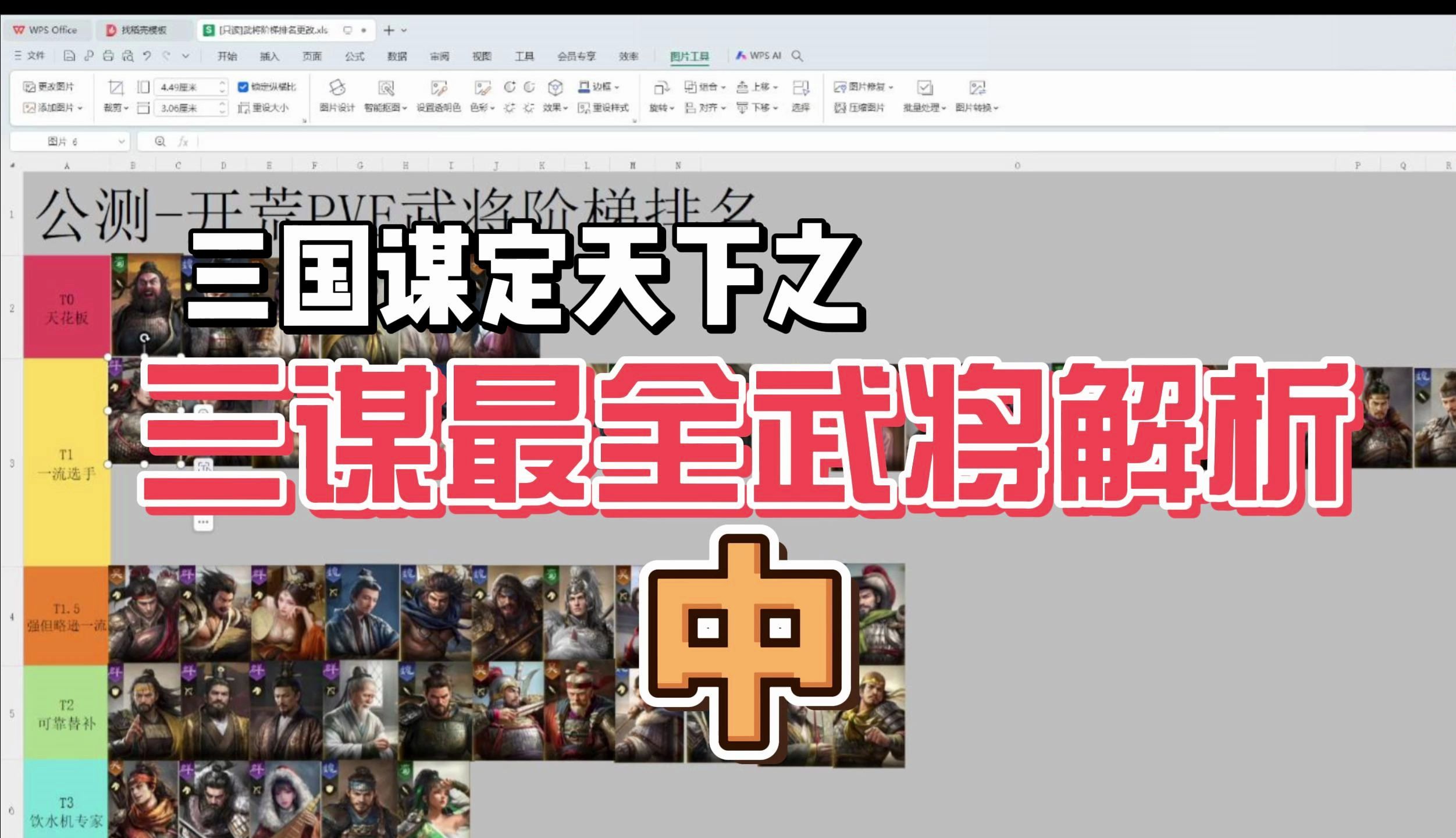Select the yellow T1 一流选手 cell
The width and height of the screenshot is (1456, 838).
click(x=67, y=463)
